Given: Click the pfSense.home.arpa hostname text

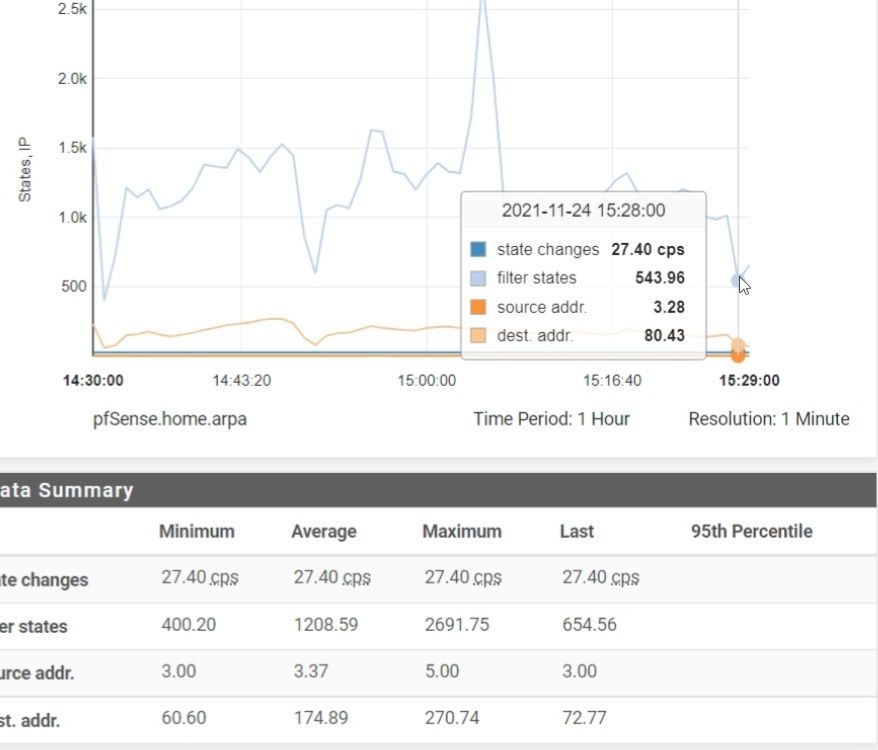Looking at the screenshot, I should click(170, 419).
